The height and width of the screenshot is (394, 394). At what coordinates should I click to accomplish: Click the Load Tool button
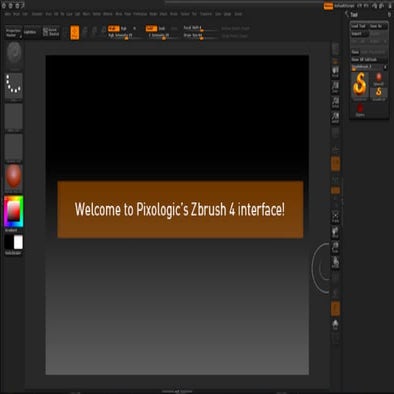[x=359, y=26]
